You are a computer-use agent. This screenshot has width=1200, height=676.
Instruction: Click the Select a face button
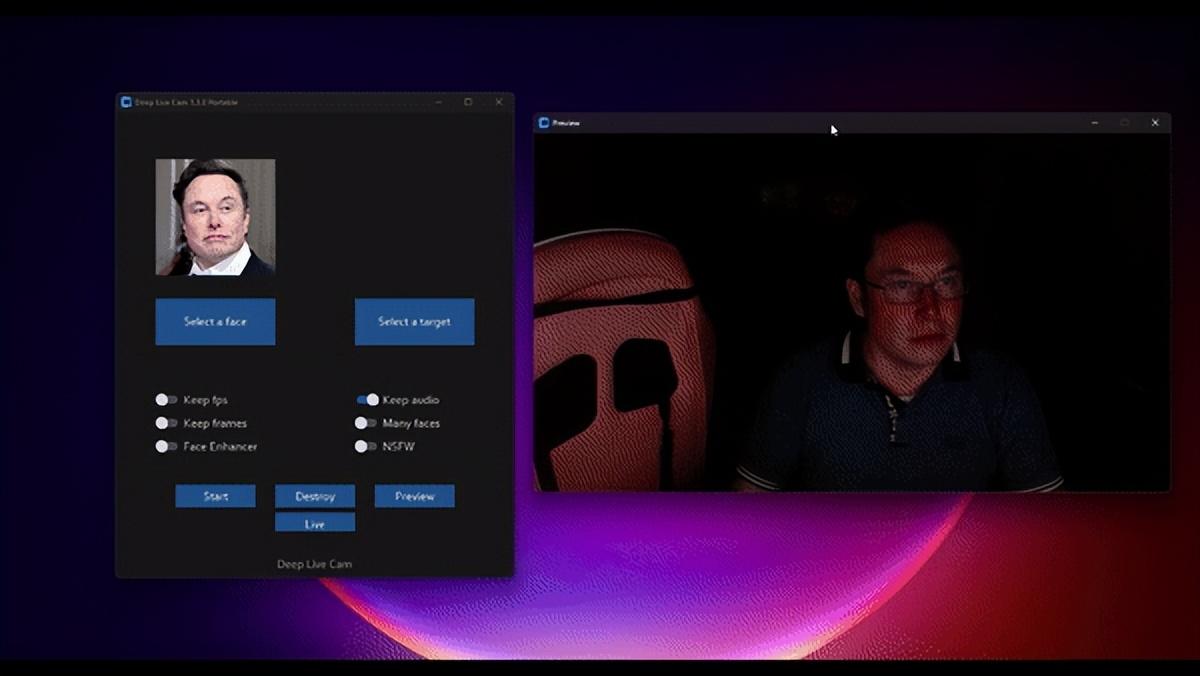pos(215,321)
